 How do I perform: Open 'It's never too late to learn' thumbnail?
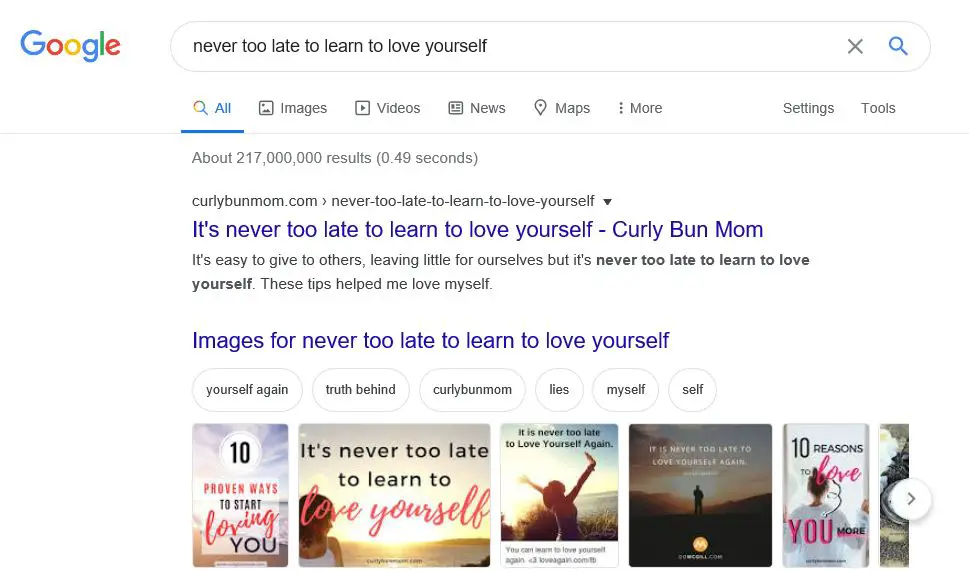(394, 495)
